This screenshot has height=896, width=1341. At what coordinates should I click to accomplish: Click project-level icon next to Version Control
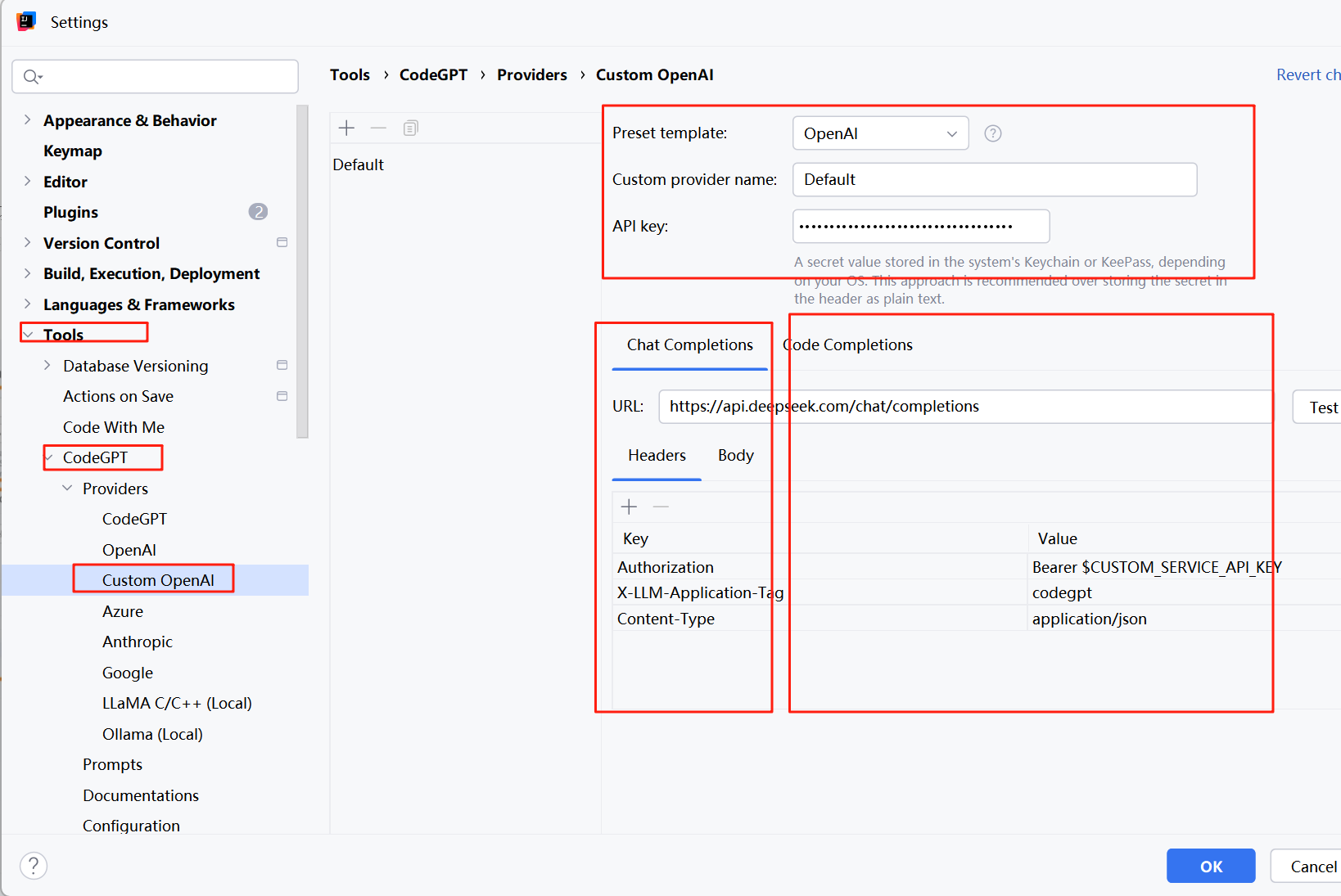[x=282, y=242]
